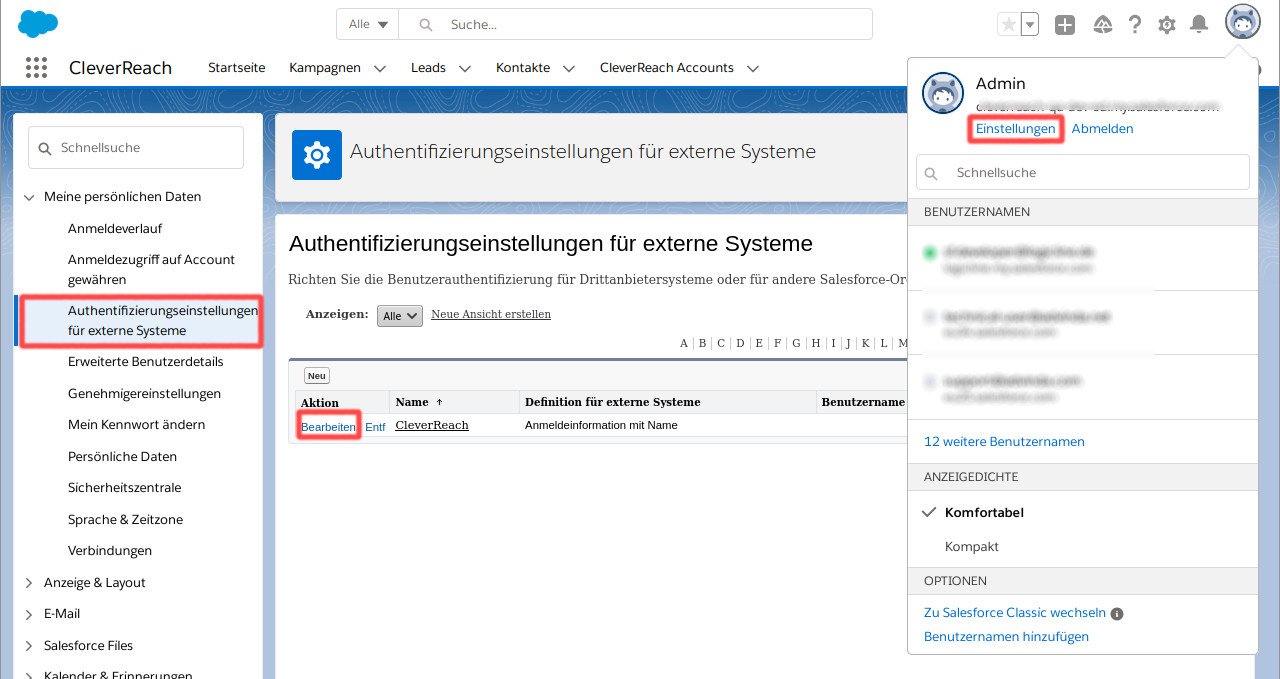This screenshot has height=679, width=1280.
Task: Open 'Anmeldezugriff auf Account gewähren'
Action: 151,270
